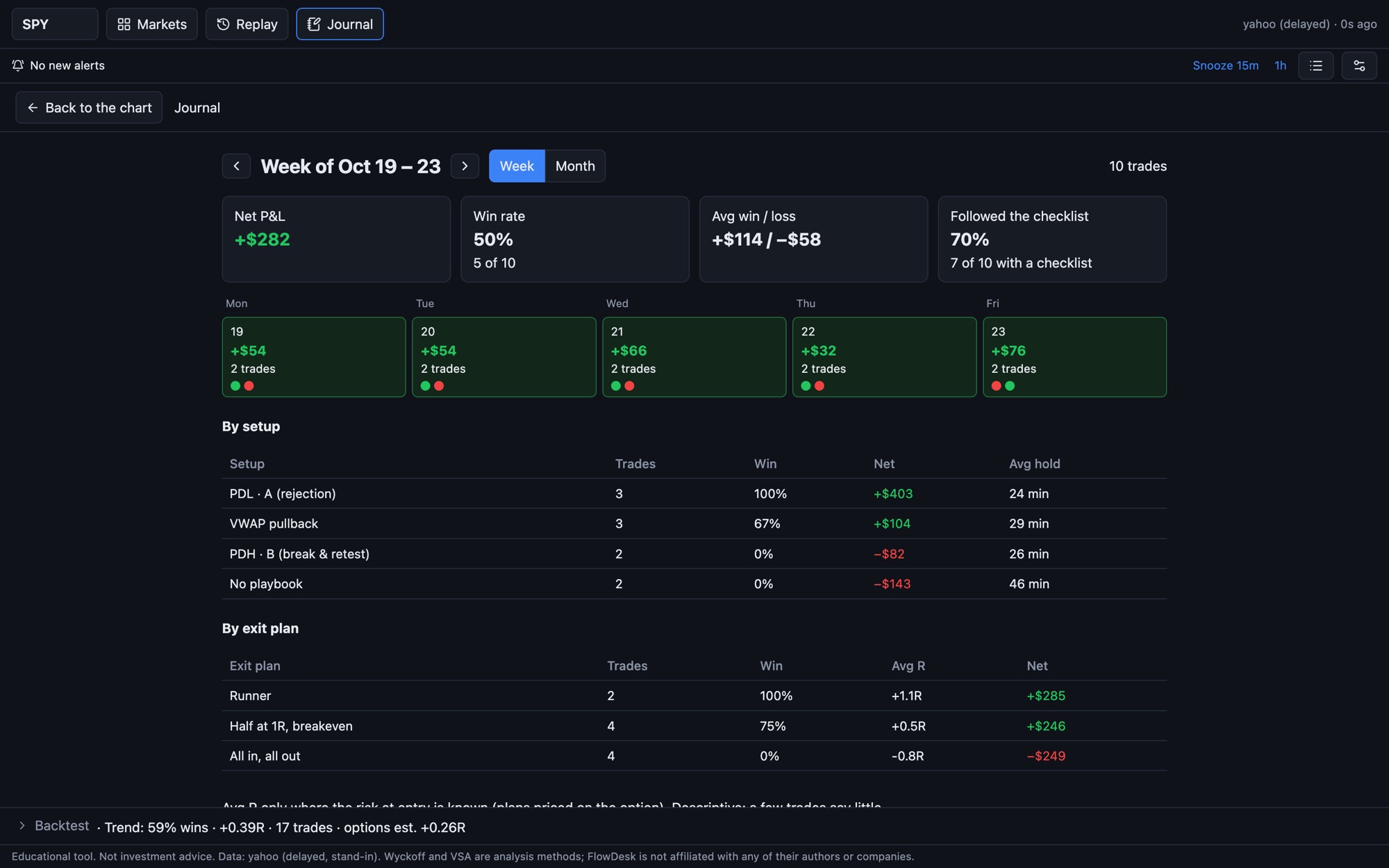Click the green trade dot on Monday 19
Image resolution: width=1389 pixels, height=868 pixels.
point(235,386)
